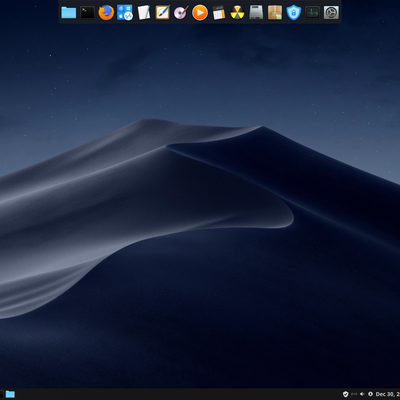Launch the Terminal from the dock

[87, 13]
